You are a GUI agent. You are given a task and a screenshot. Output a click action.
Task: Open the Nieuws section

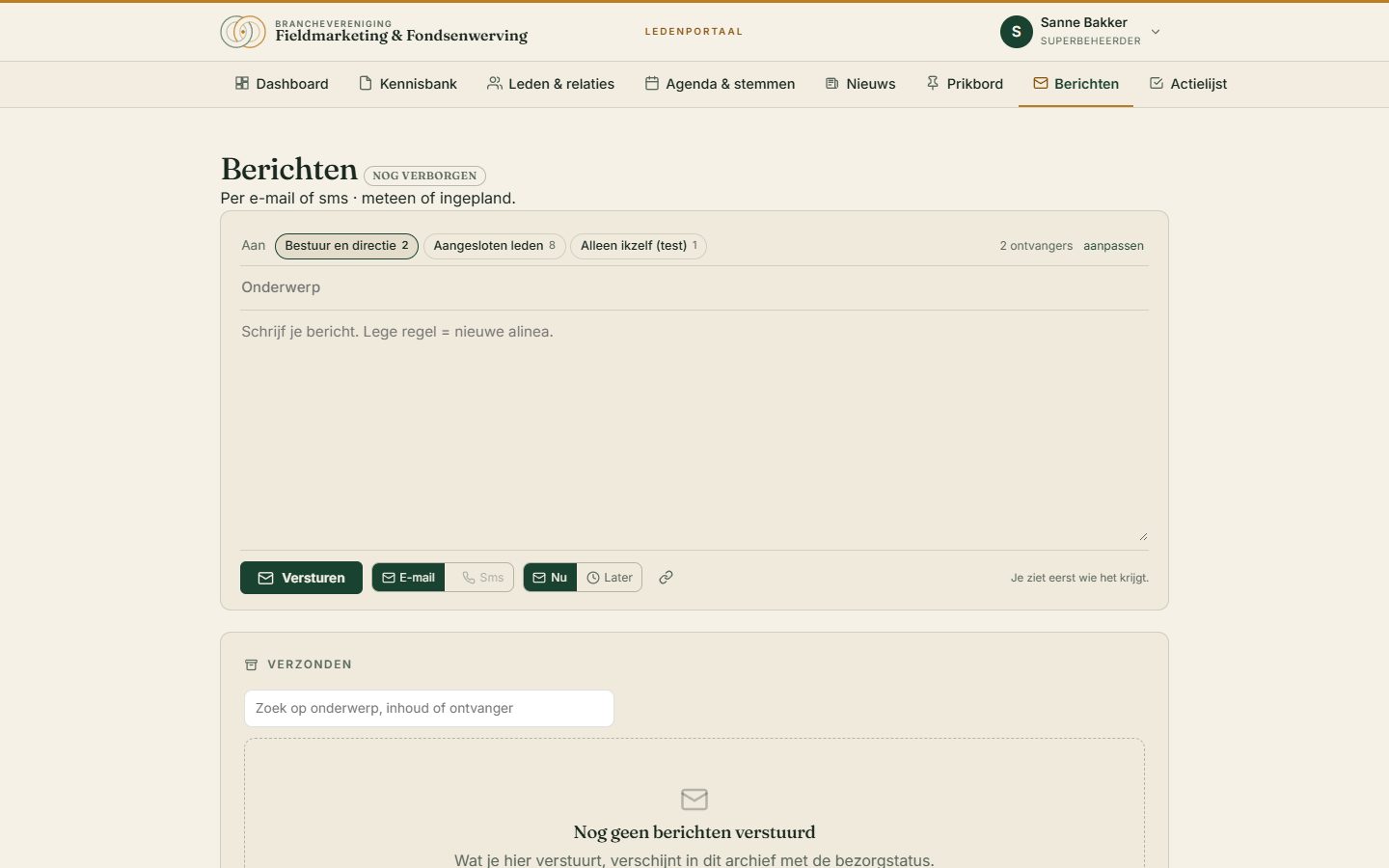coord(860,84)
